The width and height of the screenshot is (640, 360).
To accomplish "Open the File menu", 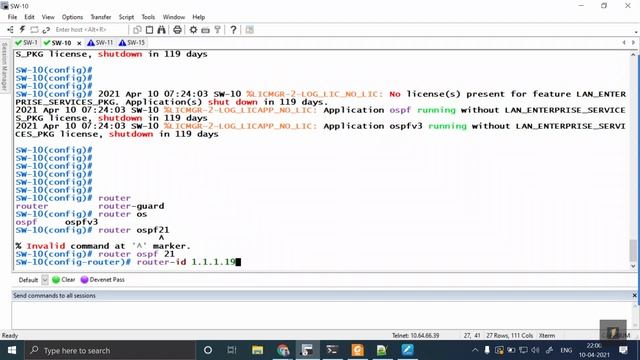I will pyautogui.click(x=12, y=17).
